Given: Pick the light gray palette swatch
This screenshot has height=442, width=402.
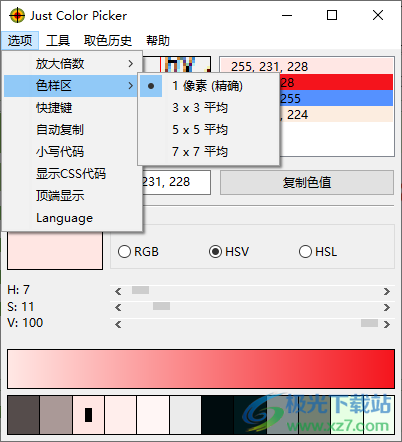Looking at the screenshot, I should (x=185, y=415).
